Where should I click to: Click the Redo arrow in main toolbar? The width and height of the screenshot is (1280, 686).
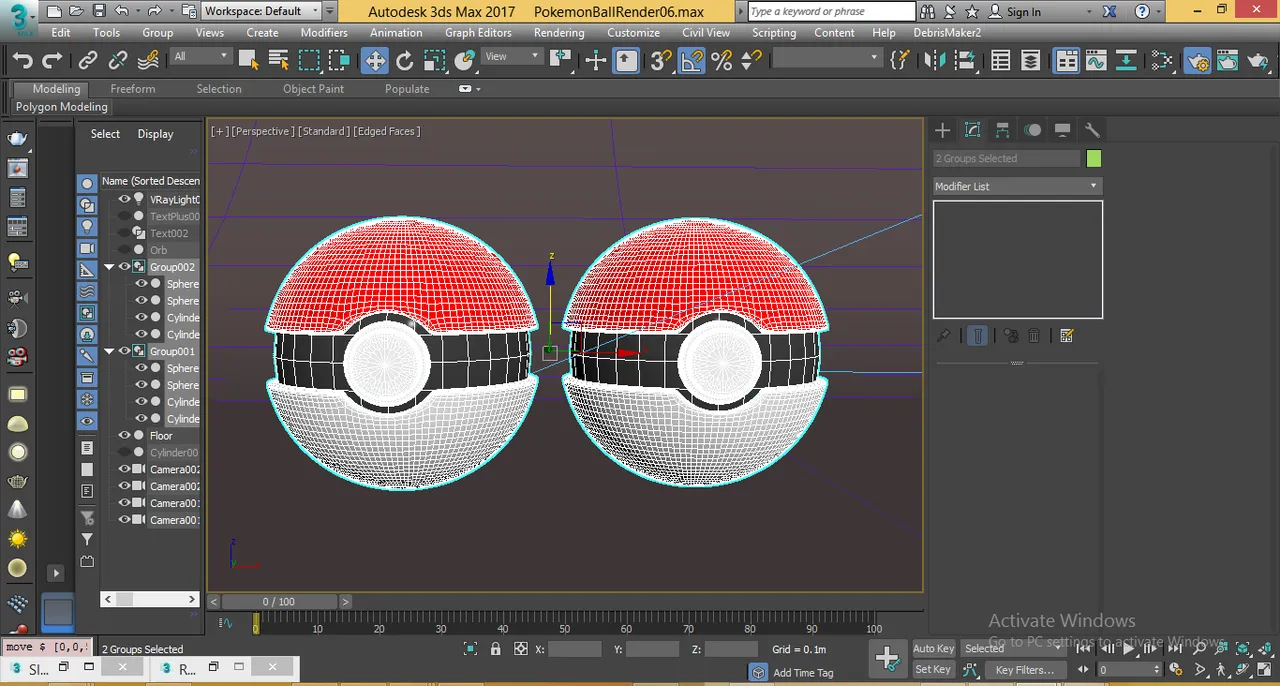52,61
